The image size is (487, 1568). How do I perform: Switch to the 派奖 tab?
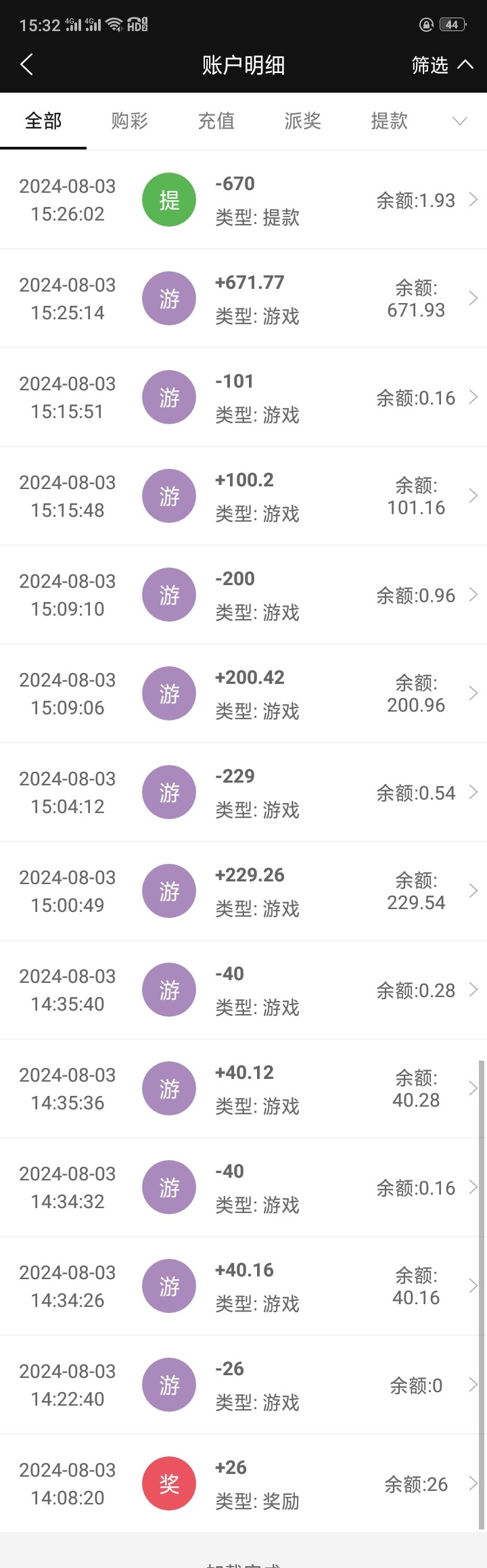coord(302,121)
